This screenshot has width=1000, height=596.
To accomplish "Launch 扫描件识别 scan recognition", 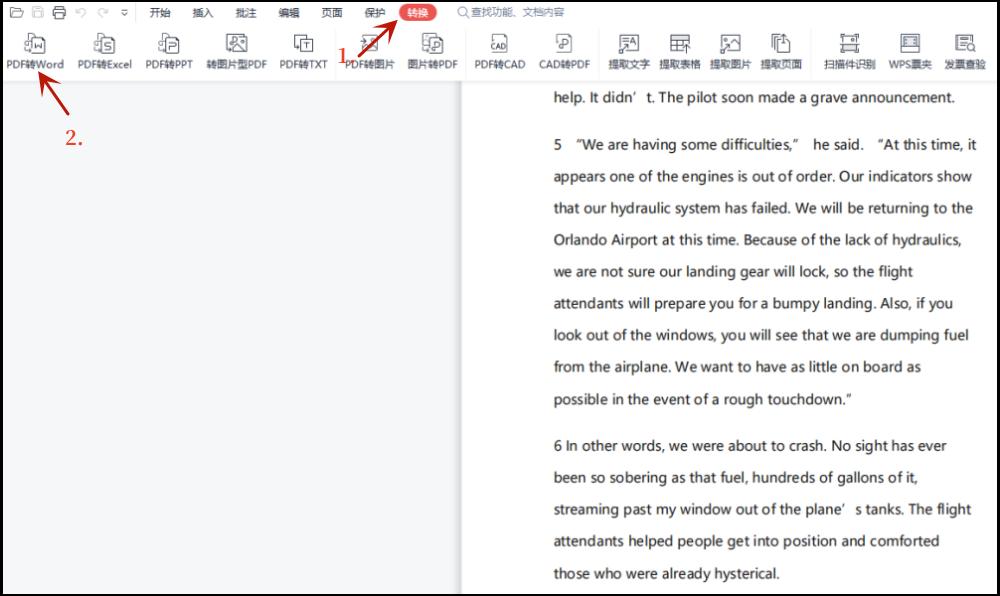I will click(849, 51).
